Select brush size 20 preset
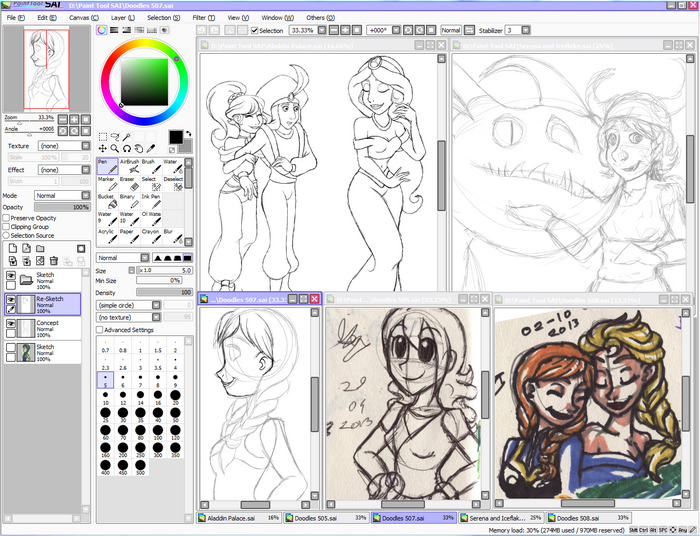The image size is (700, 536). (x=175, y=398)
